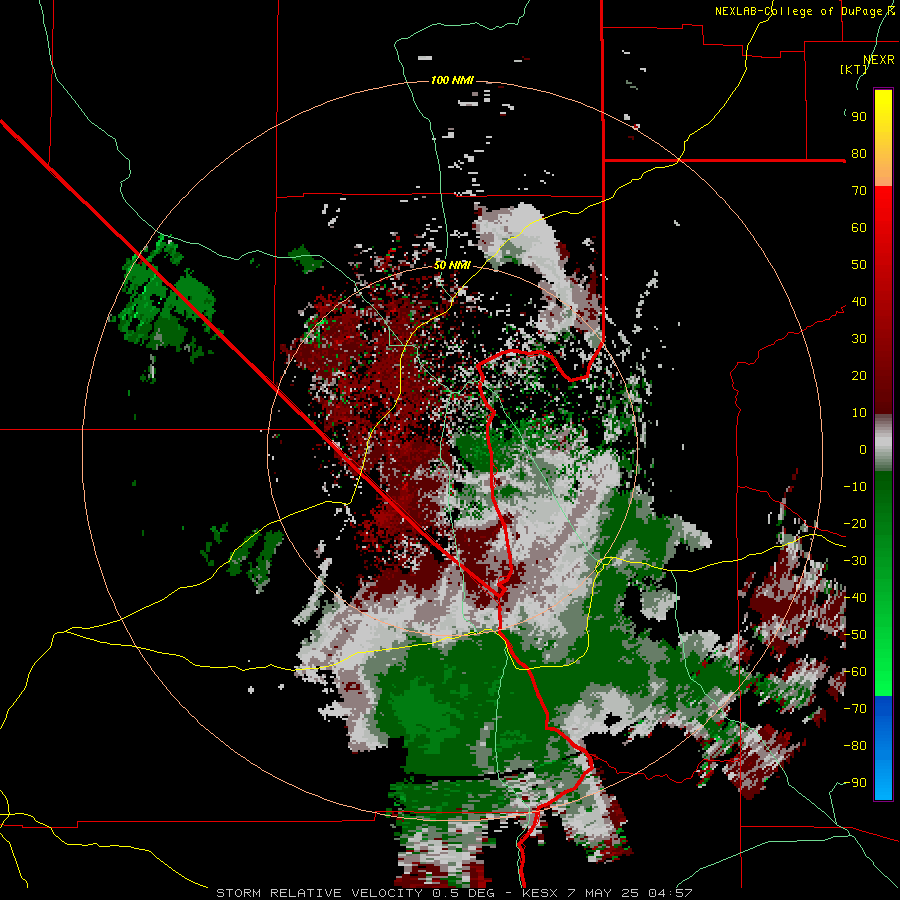The image size is (900, 900).
Task: Select the gray zero-velocity segment of color bar
Action: (883, 443)
